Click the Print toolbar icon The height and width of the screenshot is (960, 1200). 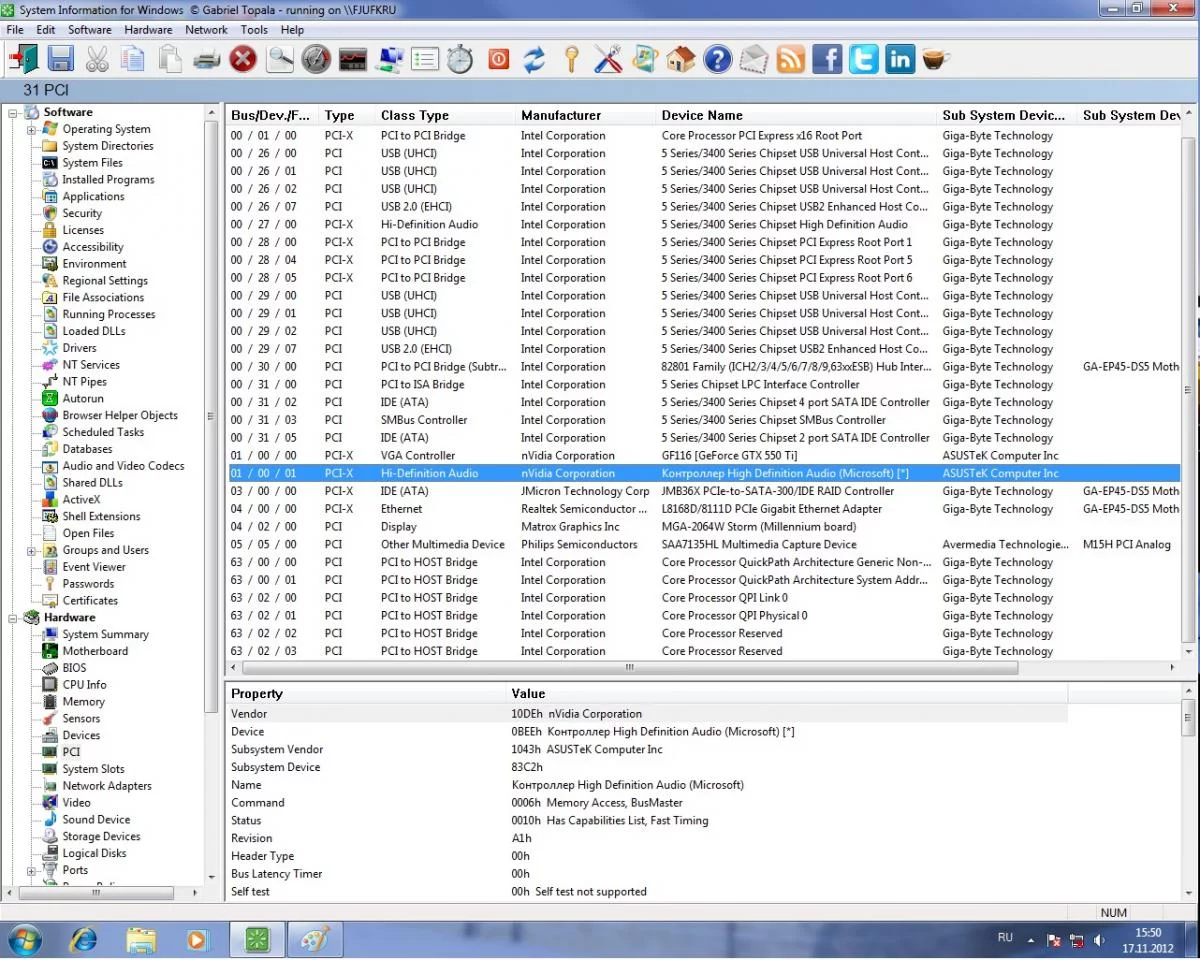[206, 60]
